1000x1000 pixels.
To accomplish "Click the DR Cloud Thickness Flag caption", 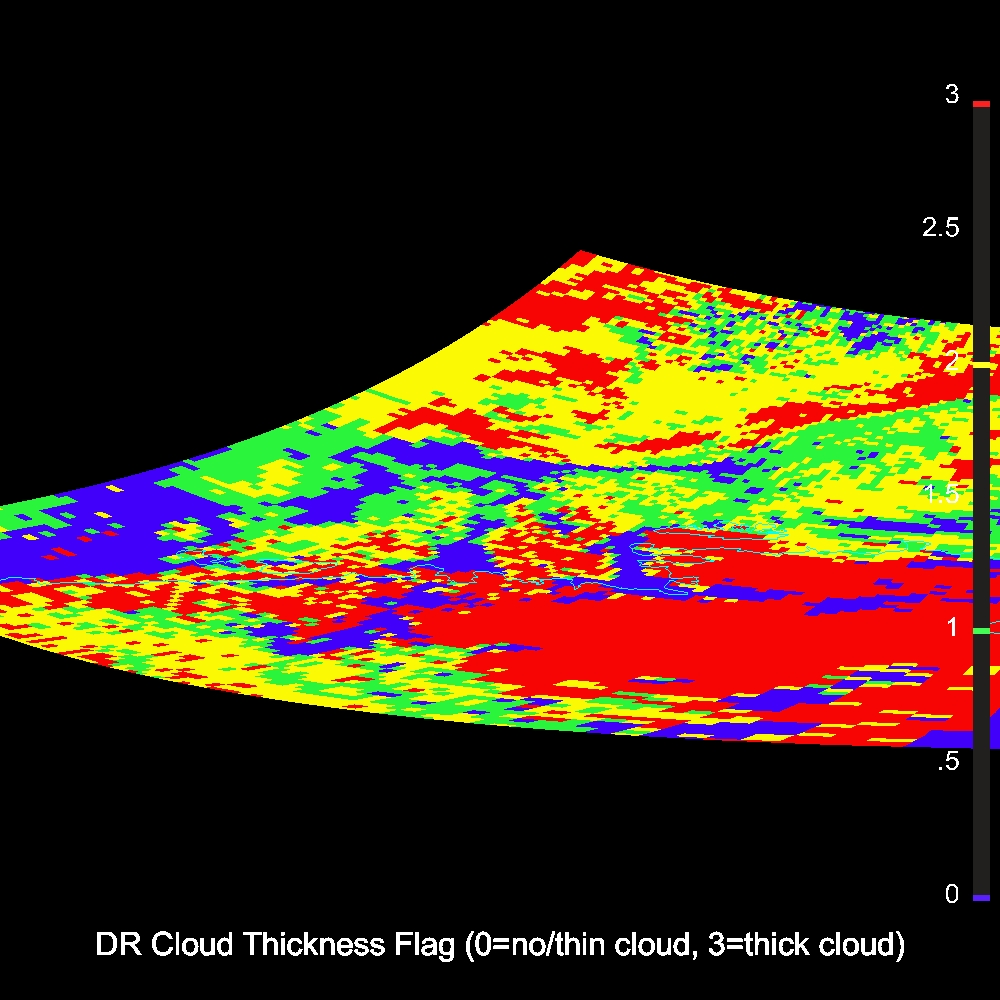I will click(499, 945).
